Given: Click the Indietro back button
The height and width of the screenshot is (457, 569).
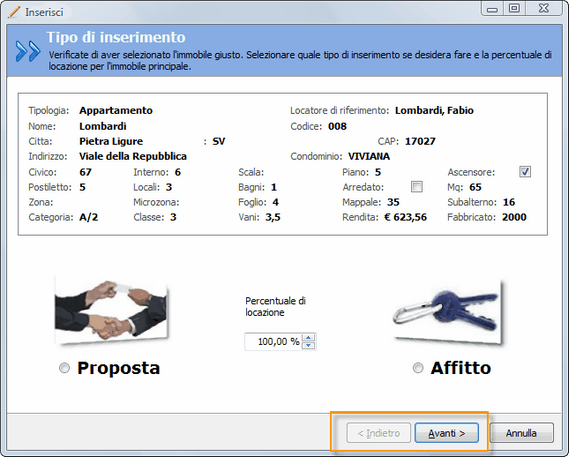Looking at the screenshot, I should [x=378, y=433].
